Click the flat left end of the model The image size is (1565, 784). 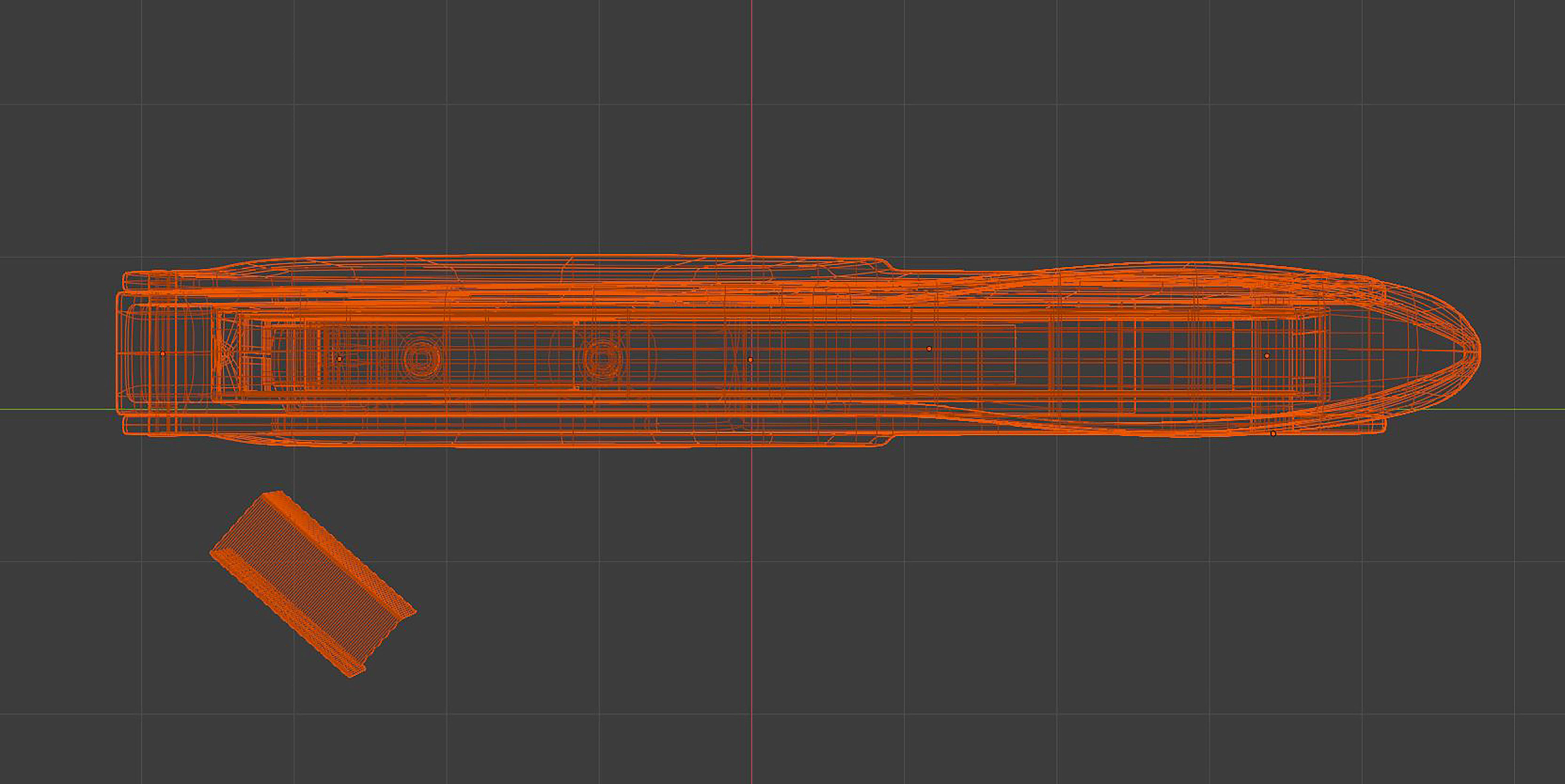point(117,352)
